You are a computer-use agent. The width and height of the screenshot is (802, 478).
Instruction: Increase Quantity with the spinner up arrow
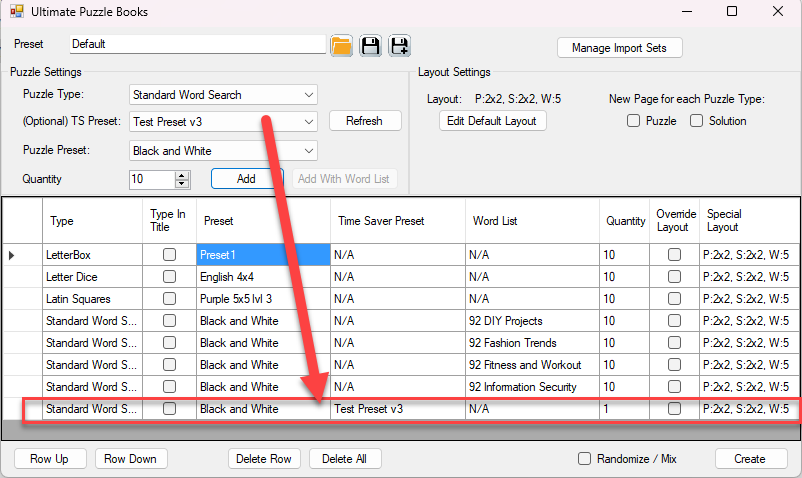181,175
